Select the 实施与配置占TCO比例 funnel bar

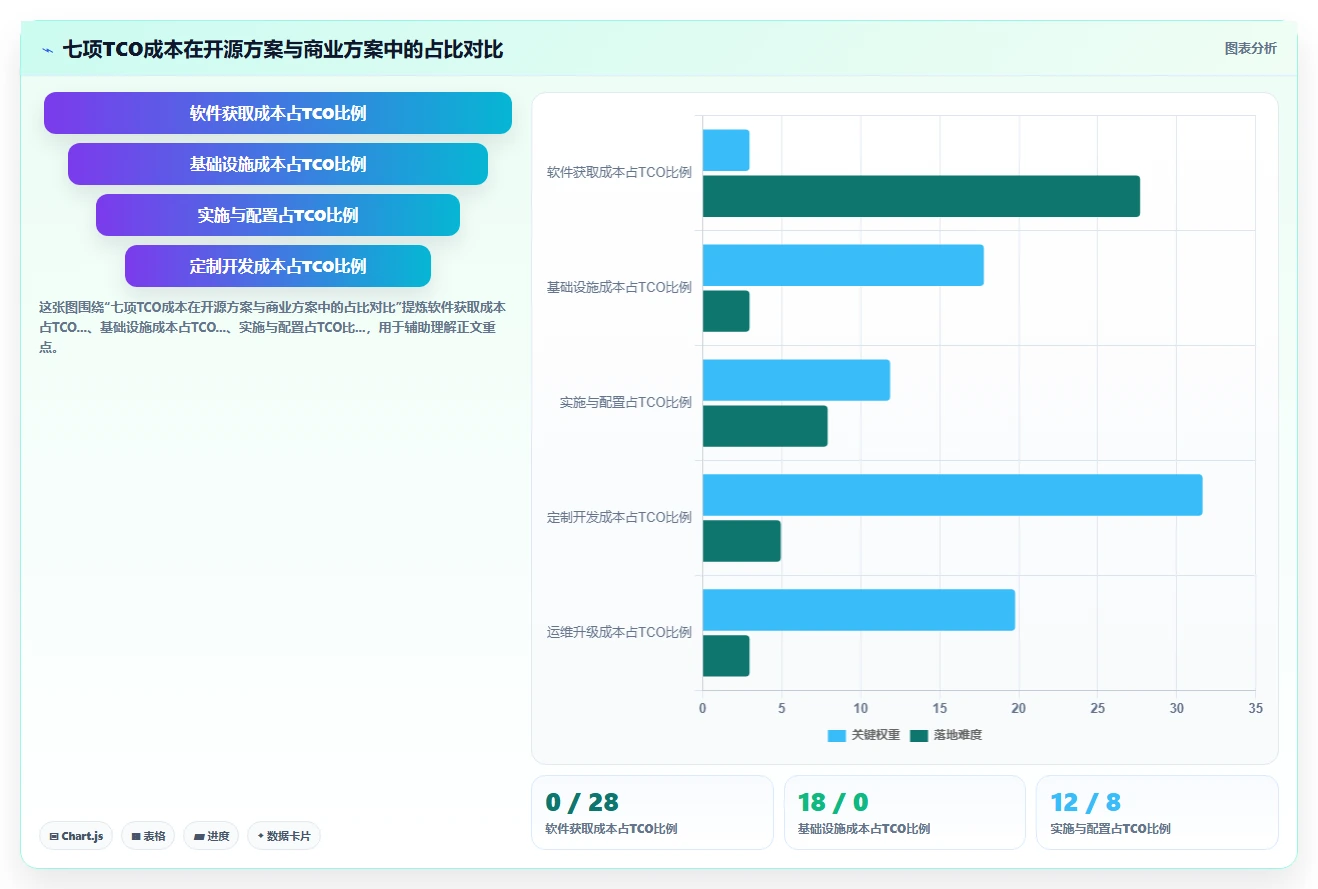(278, 215)
